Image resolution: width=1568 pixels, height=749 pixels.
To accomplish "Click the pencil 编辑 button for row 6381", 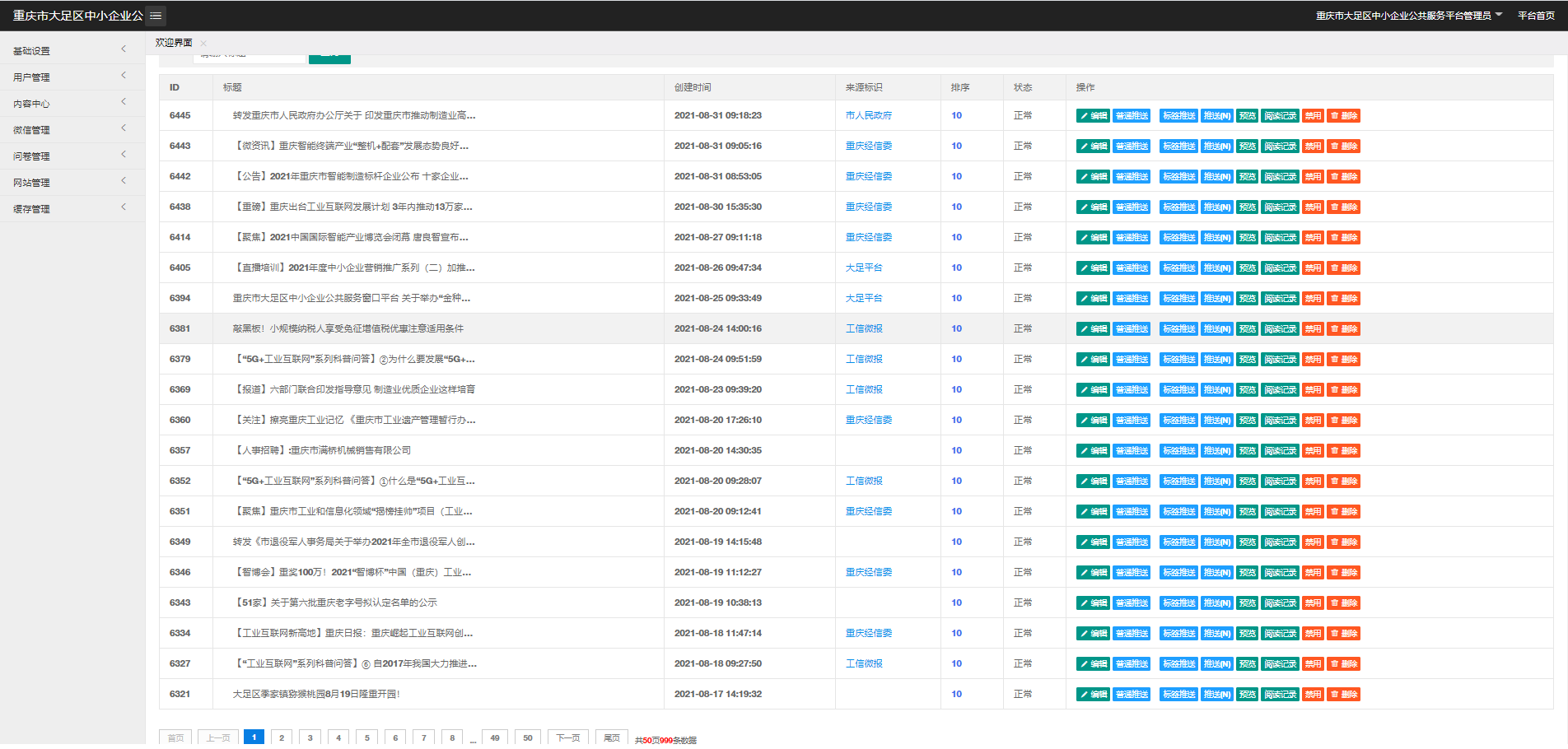I will point(1093,329).
